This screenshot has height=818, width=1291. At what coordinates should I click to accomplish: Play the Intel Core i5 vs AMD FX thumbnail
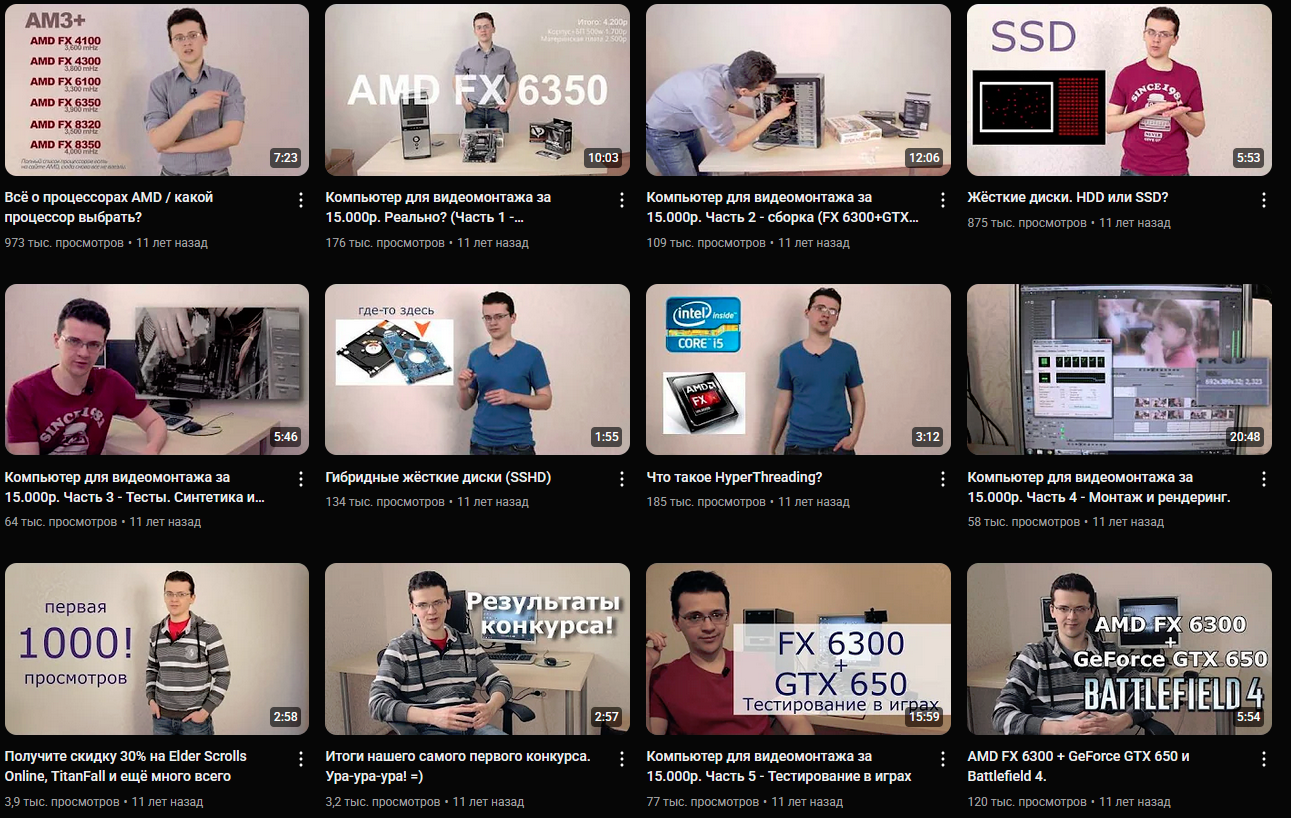tap(799, 369)
